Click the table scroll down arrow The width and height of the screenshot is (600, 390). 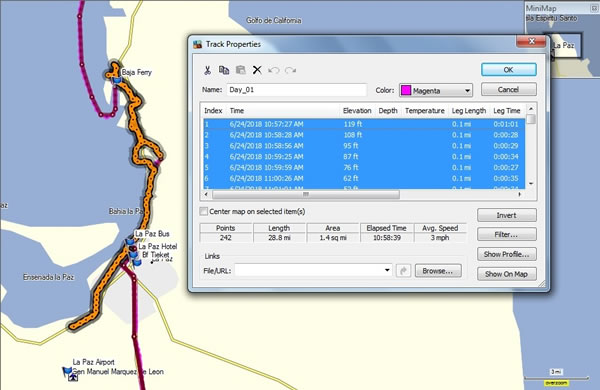click(531, 184)
